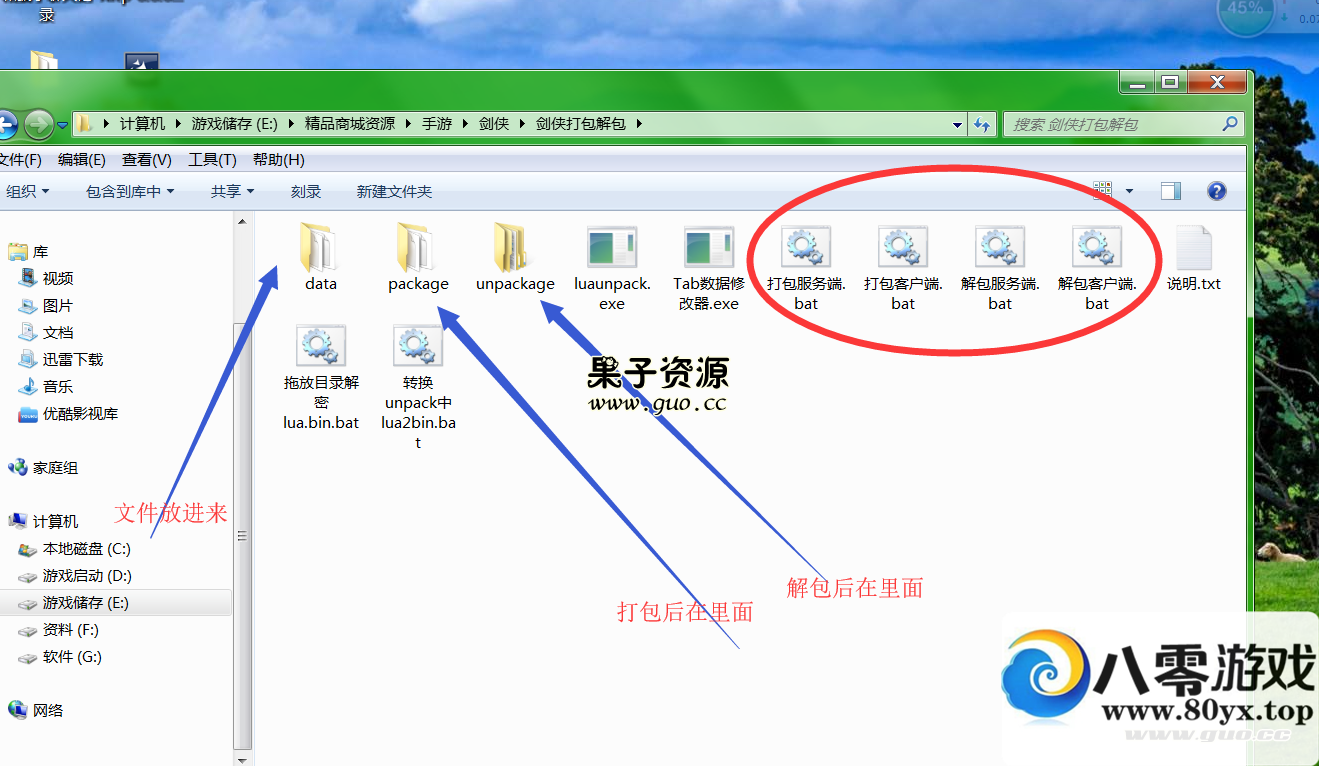
Task: Open the data folder
Action: point(320,250)
